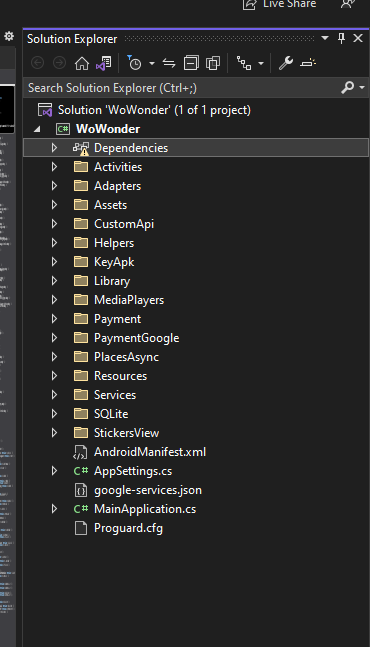This screenshot has width=370, height=647.
Task: Expand the Helpers folder
Action: [54, 243]
